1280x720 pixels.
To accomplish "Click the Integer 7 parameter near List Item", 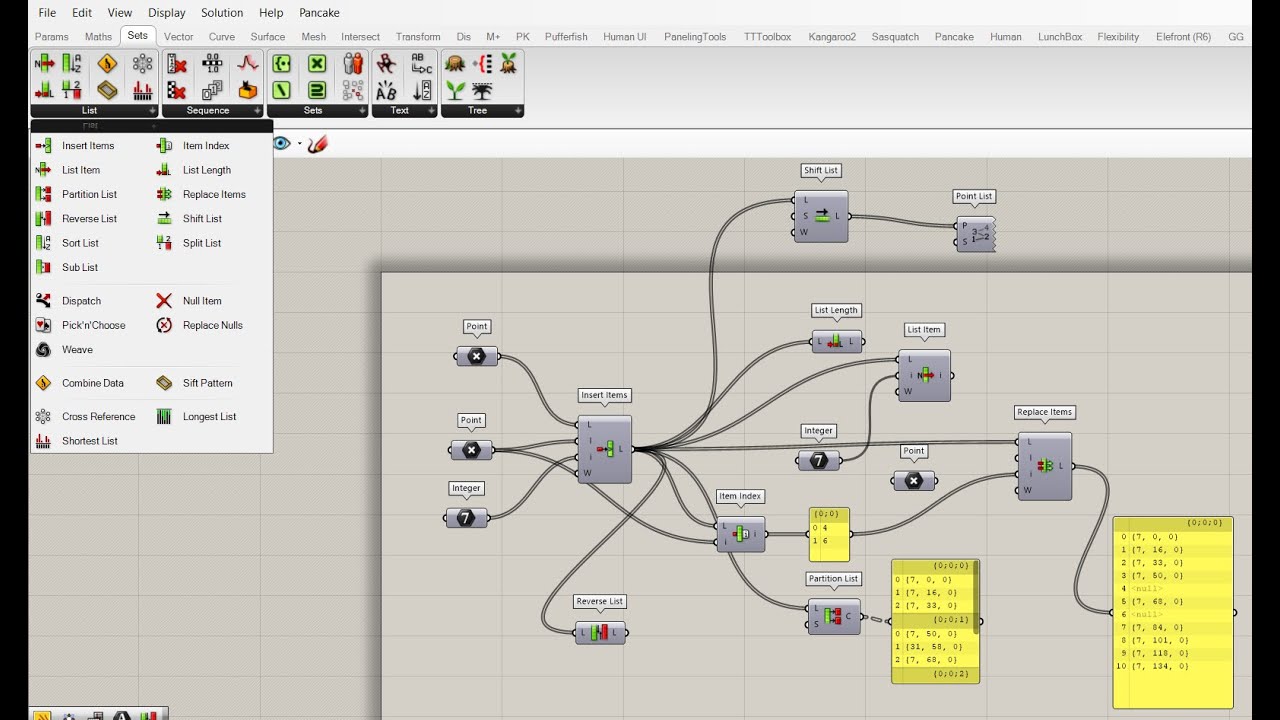I will (x=819, y=460).
